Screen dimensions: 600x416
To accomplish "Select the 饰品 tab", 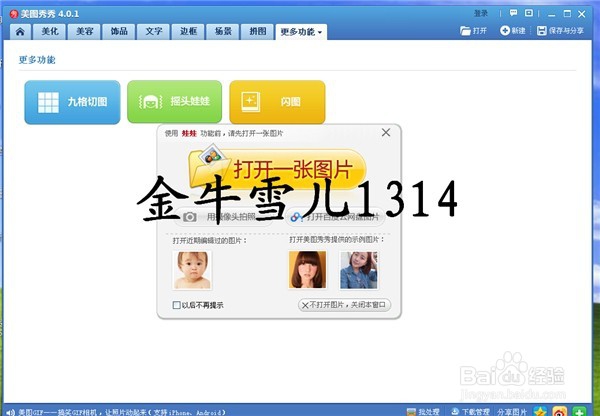I will pos(119,32).
